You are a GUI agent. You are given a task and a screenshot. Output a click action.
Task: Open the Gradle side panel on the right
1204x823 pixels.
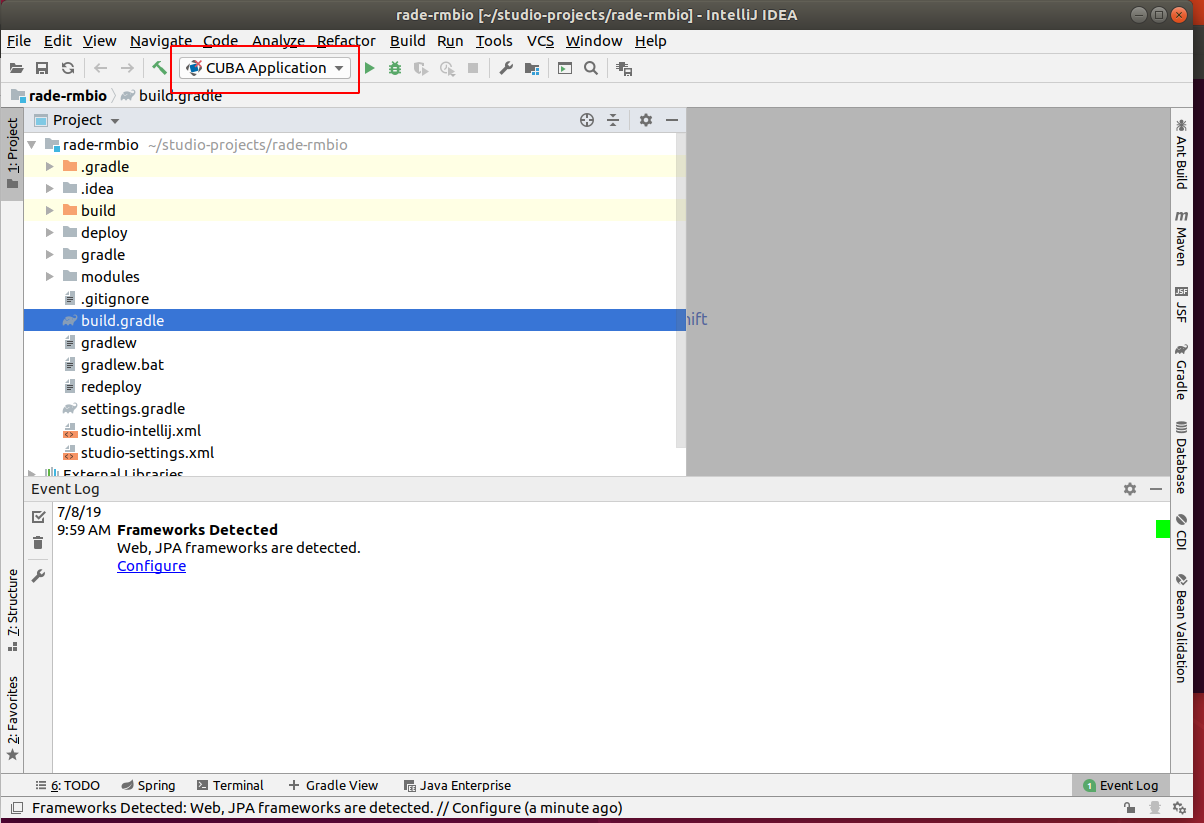pyautogui.click(x=1181, y=371)
